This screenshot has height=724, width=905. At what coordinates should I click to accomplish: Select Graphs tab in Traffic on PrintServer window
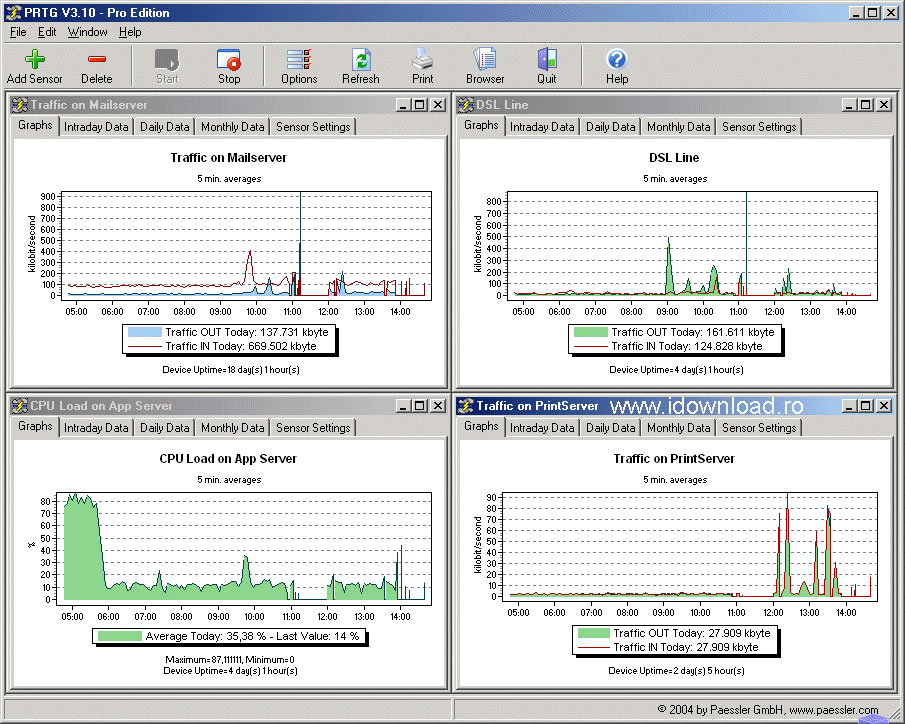(481, 426)
